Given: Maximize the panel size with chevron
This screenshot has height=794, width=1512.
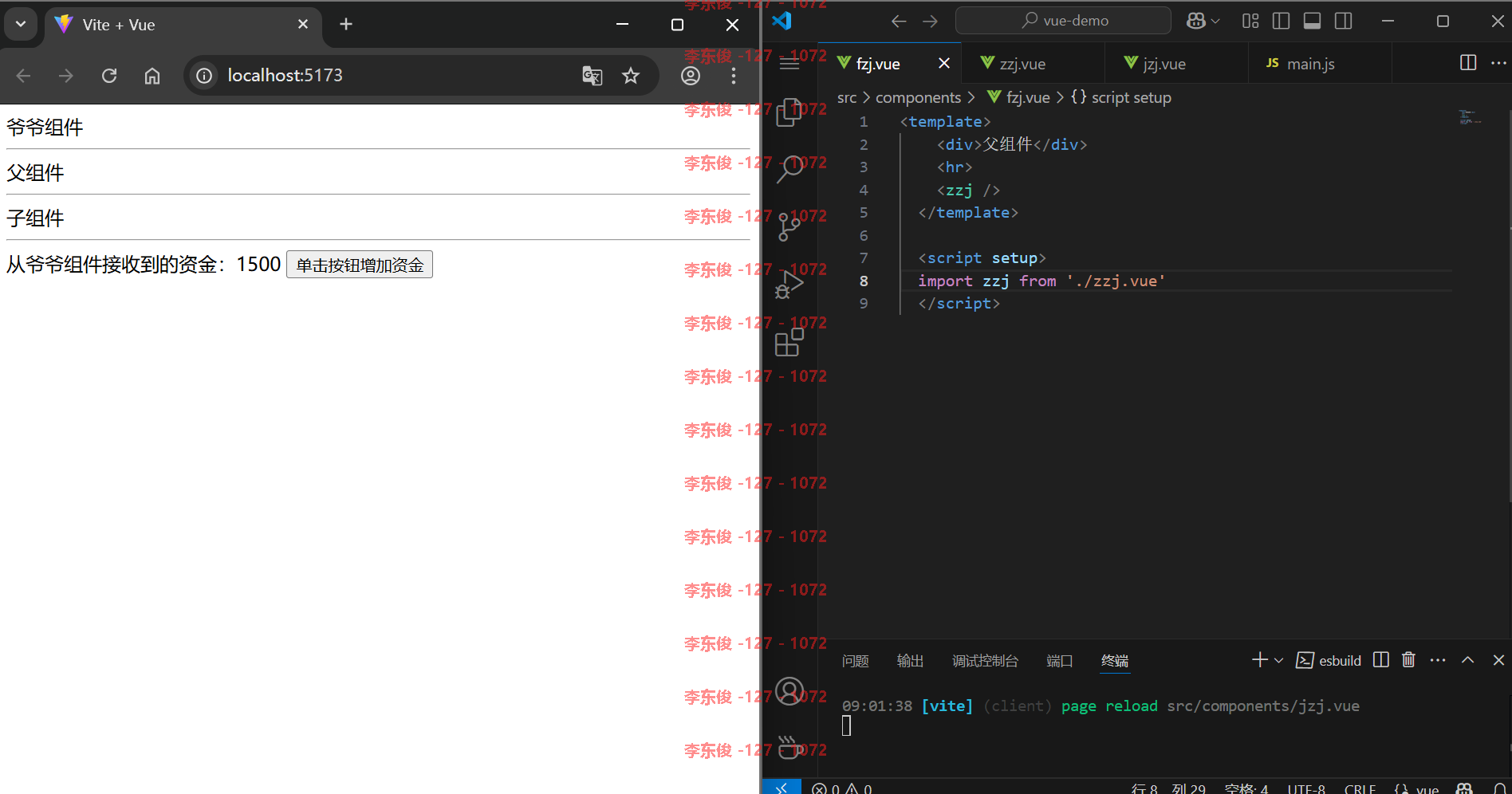Looking at the screenshot, I should pos(1467,660).
